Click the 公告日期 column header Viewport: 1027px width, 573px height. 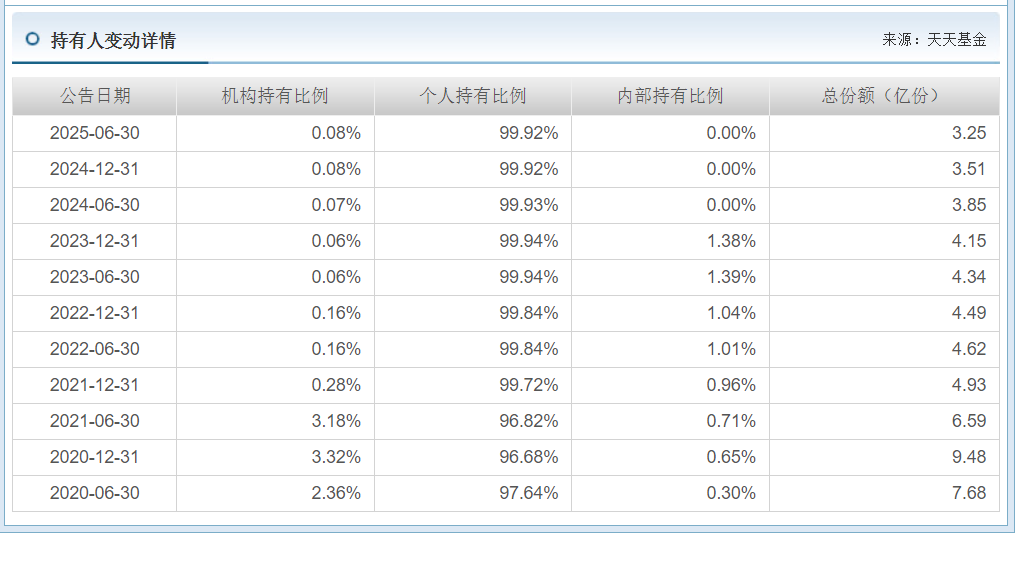(x=95, y=96)
